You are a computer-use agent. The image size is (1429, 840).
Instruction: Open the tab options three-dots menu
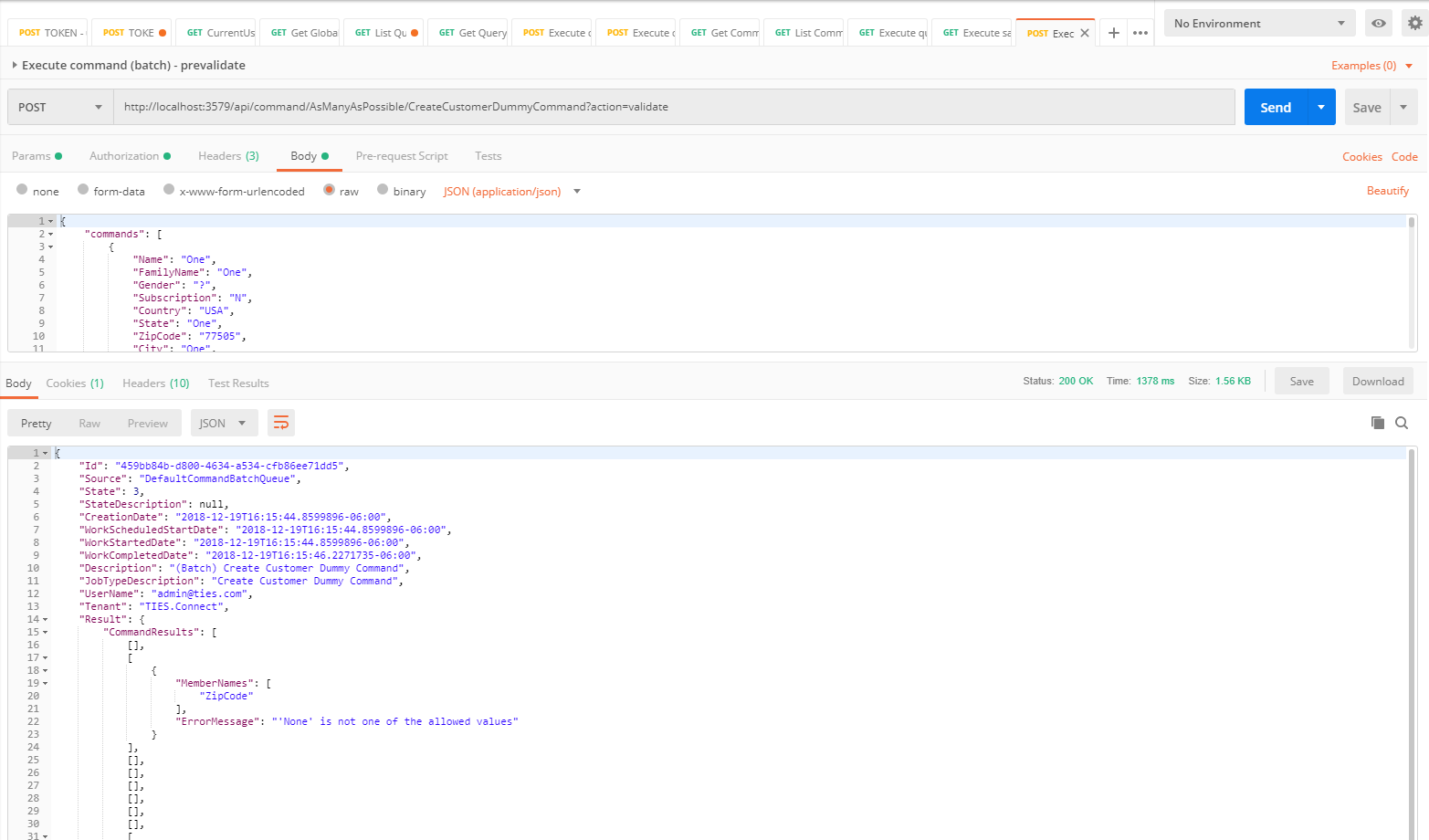[x=1140, y=33]
